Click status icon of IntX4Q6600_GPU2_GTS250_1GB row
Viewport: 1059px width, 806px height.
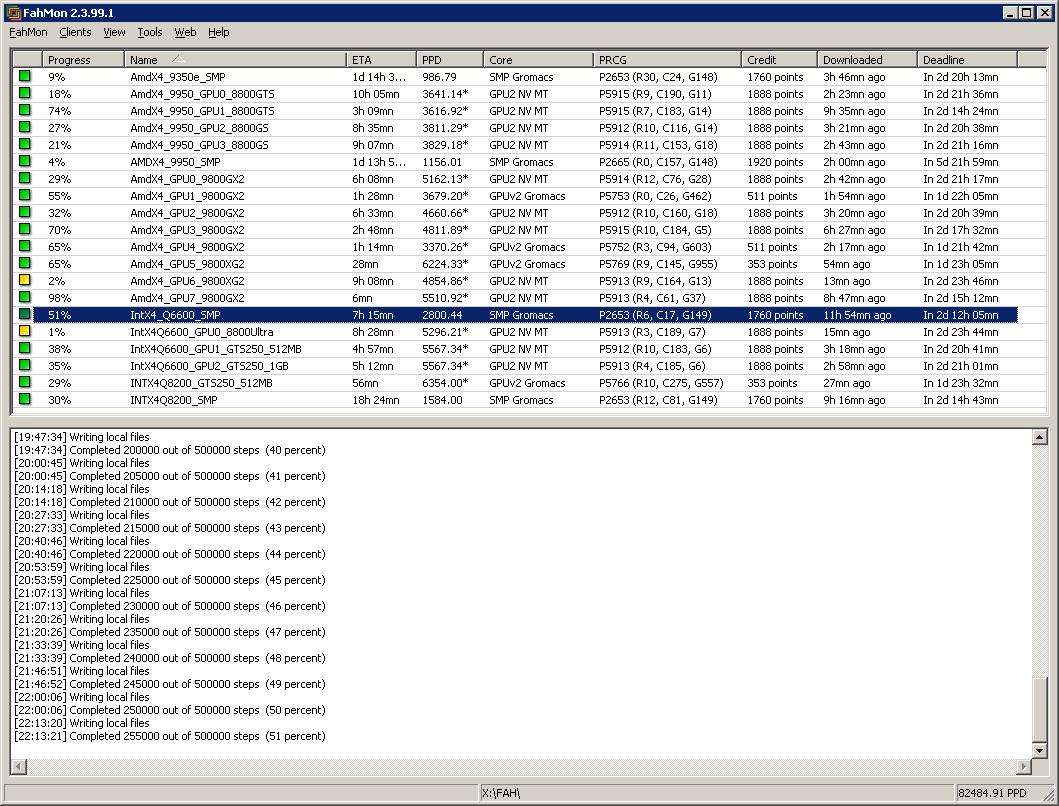point(25,365)
